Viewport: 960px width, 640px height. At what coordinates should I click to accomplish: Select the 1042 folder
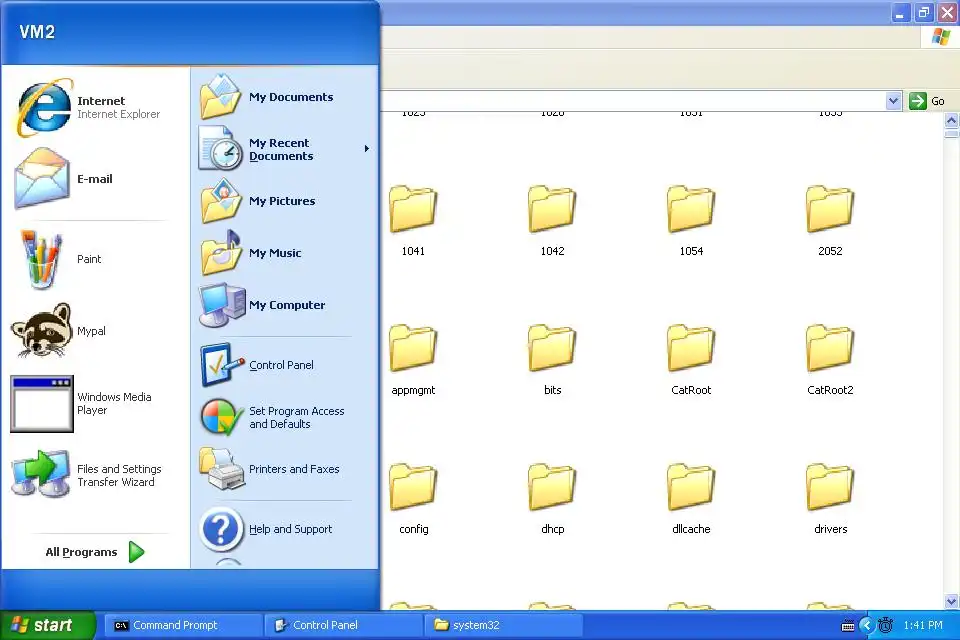552,220
